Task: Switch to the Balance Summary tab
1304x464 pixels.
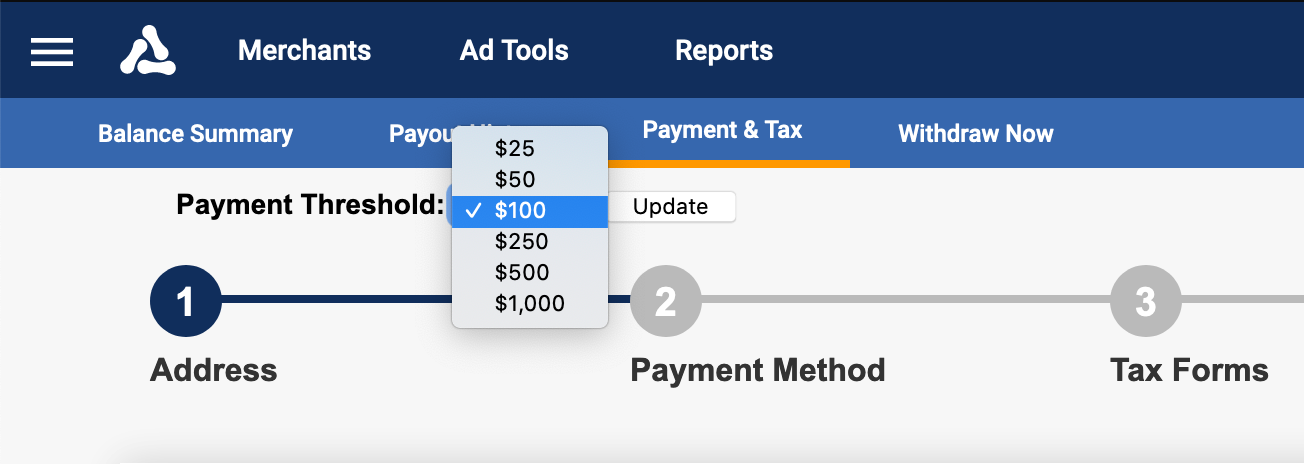Action: point(195,134)
